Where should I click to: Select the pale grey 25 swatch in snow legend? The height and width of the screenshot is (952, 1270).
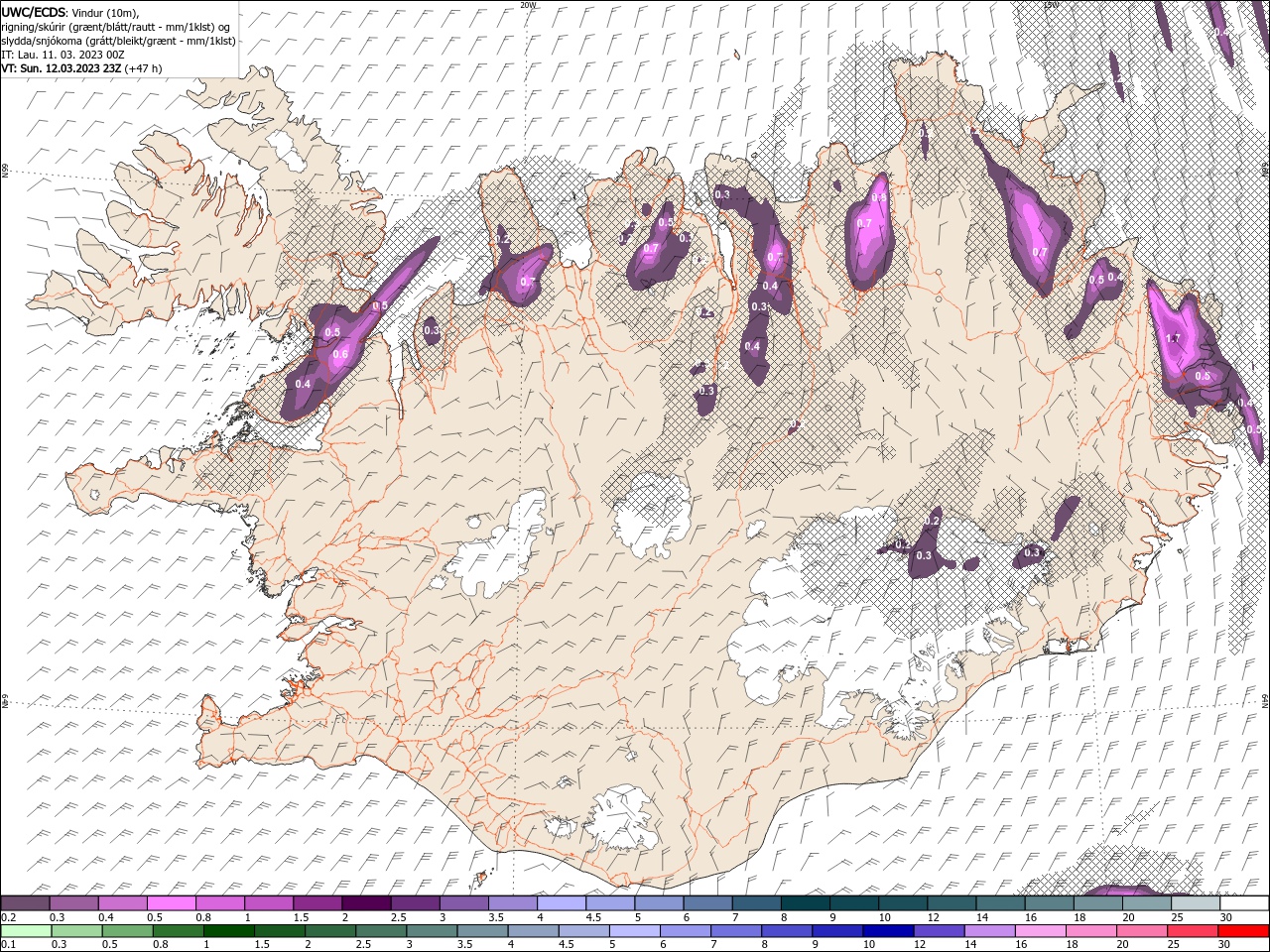point(1196,902)
